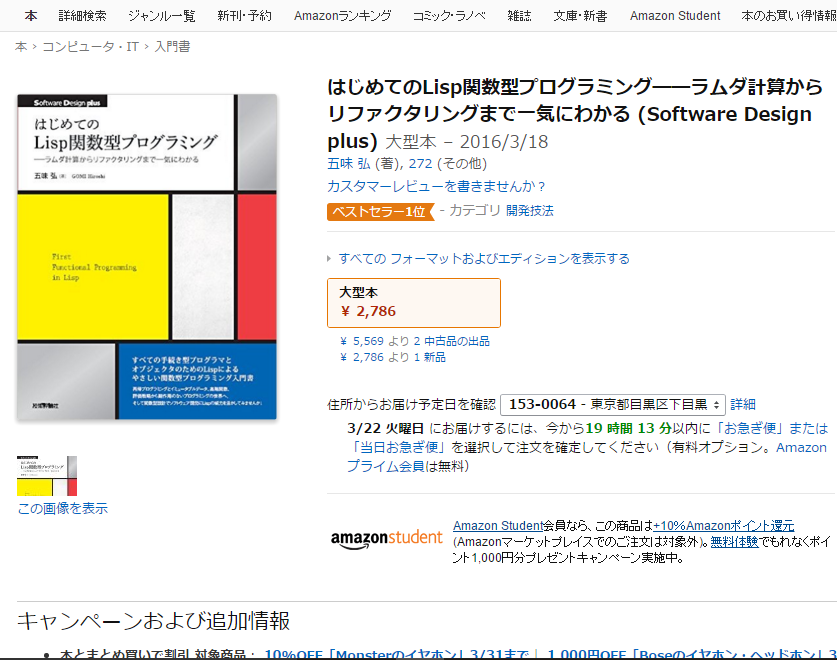Open the large book cover image
Image resolution: width=837 pixels, height=661 pixels.
pyautogui.click(x=147, y=257)
